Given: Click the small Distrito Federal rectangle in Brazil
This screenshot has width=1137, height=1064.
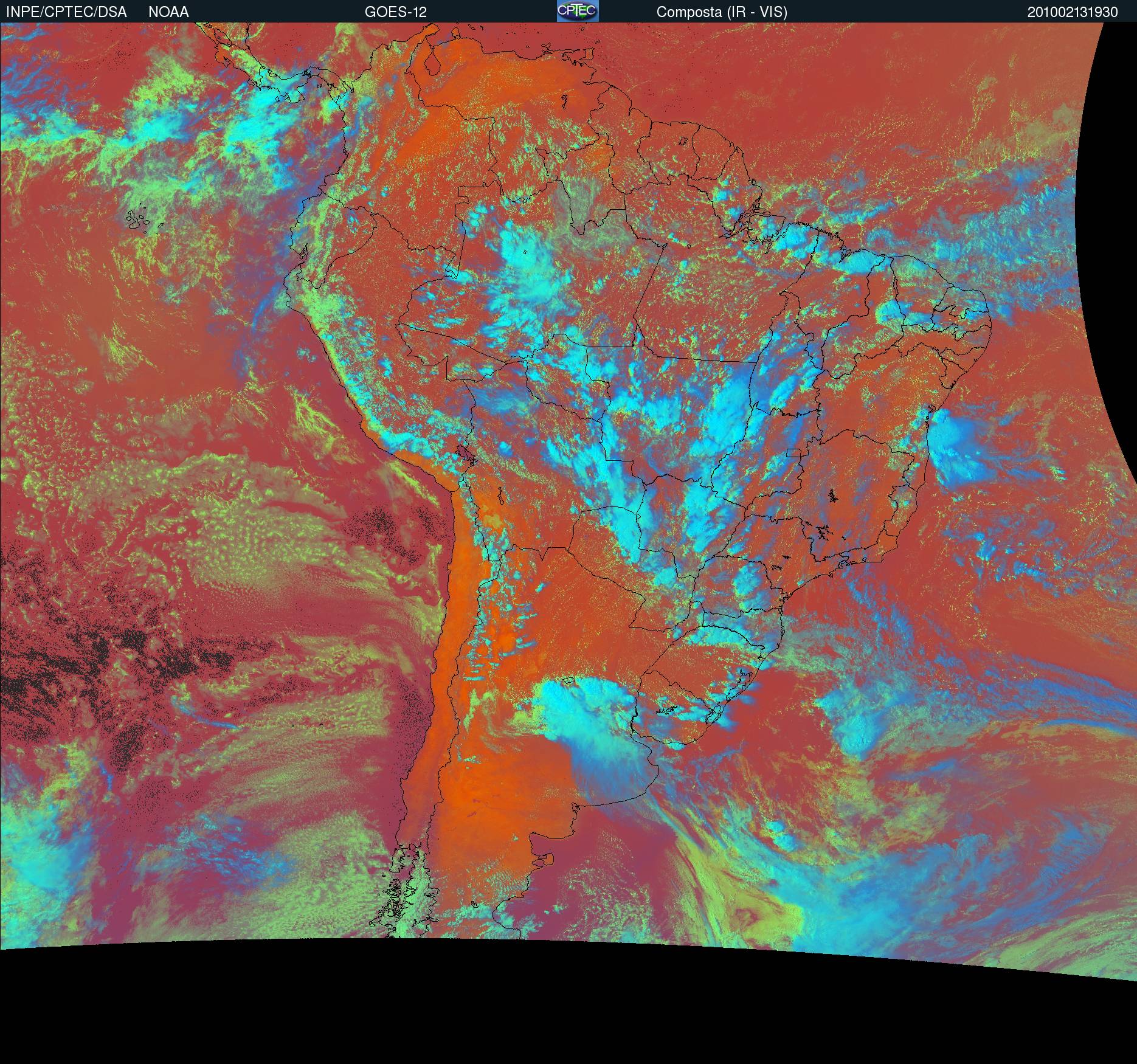Looking at the screenshot, I should [793, 452].
